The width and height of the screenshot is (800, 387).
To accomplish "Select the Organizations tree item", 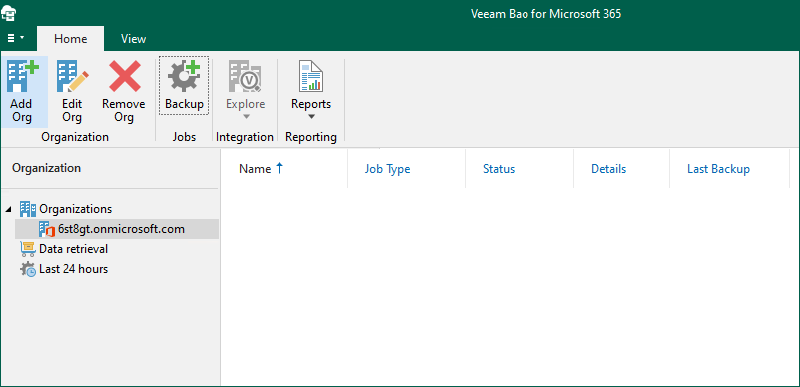I will coord(76,209).
